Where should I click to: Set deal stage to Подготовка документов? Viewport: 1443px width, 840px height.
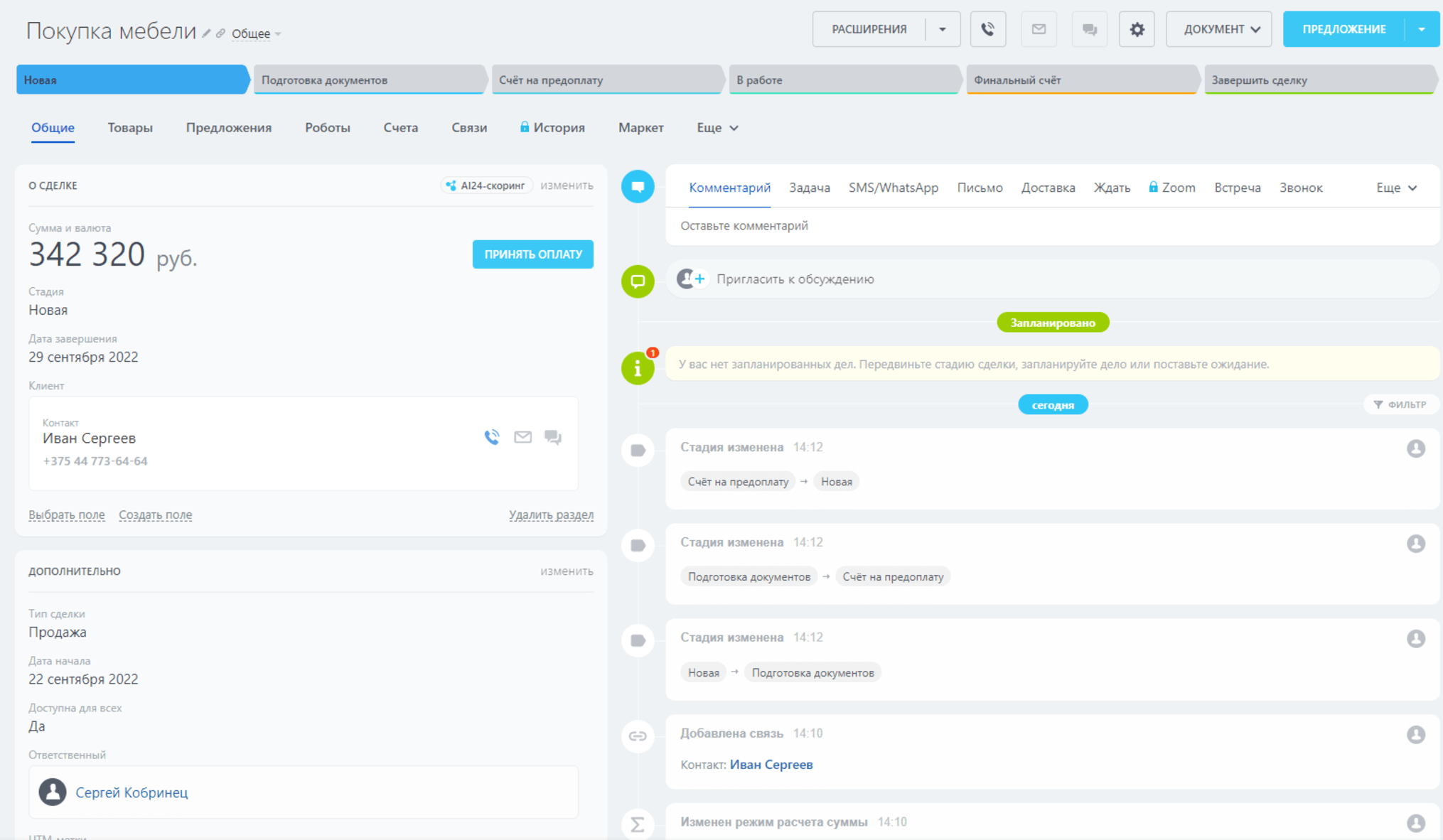click(369, 80)
